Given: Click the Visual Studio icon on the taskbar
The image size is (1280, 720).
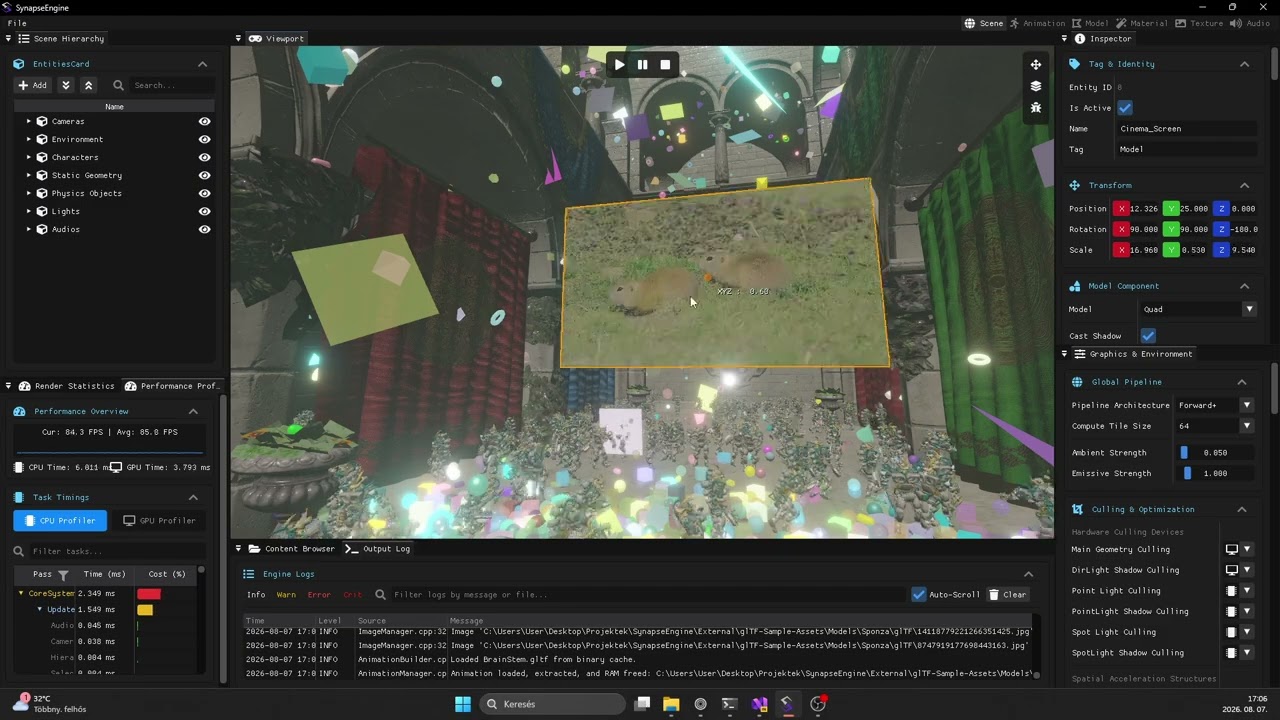Looking at the screenshot, I should pos(759,704).
